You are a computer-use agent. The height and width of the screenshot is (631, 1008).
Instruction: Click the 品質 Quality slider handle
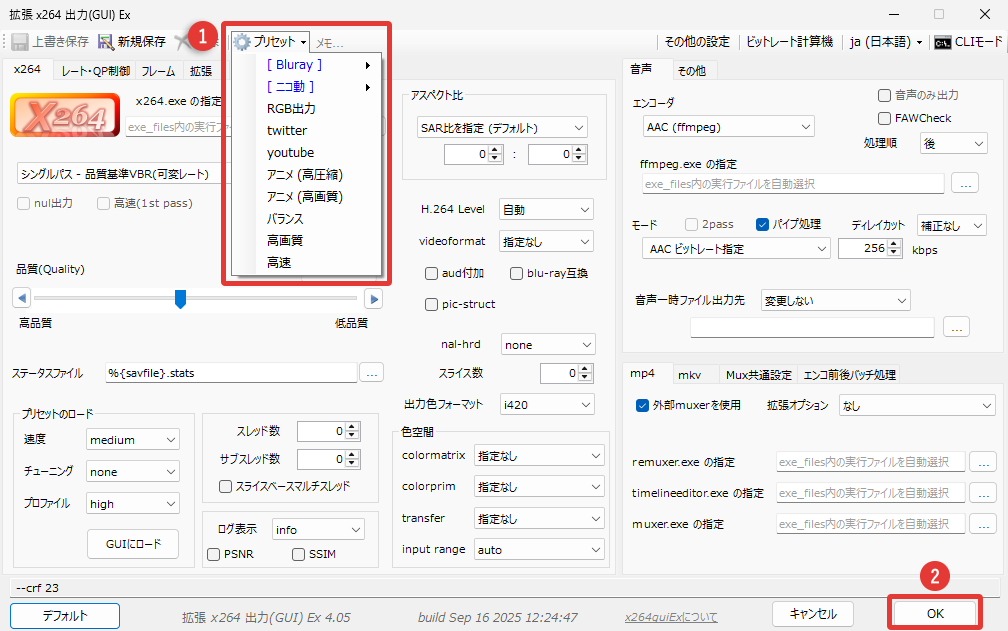(180, 298)
